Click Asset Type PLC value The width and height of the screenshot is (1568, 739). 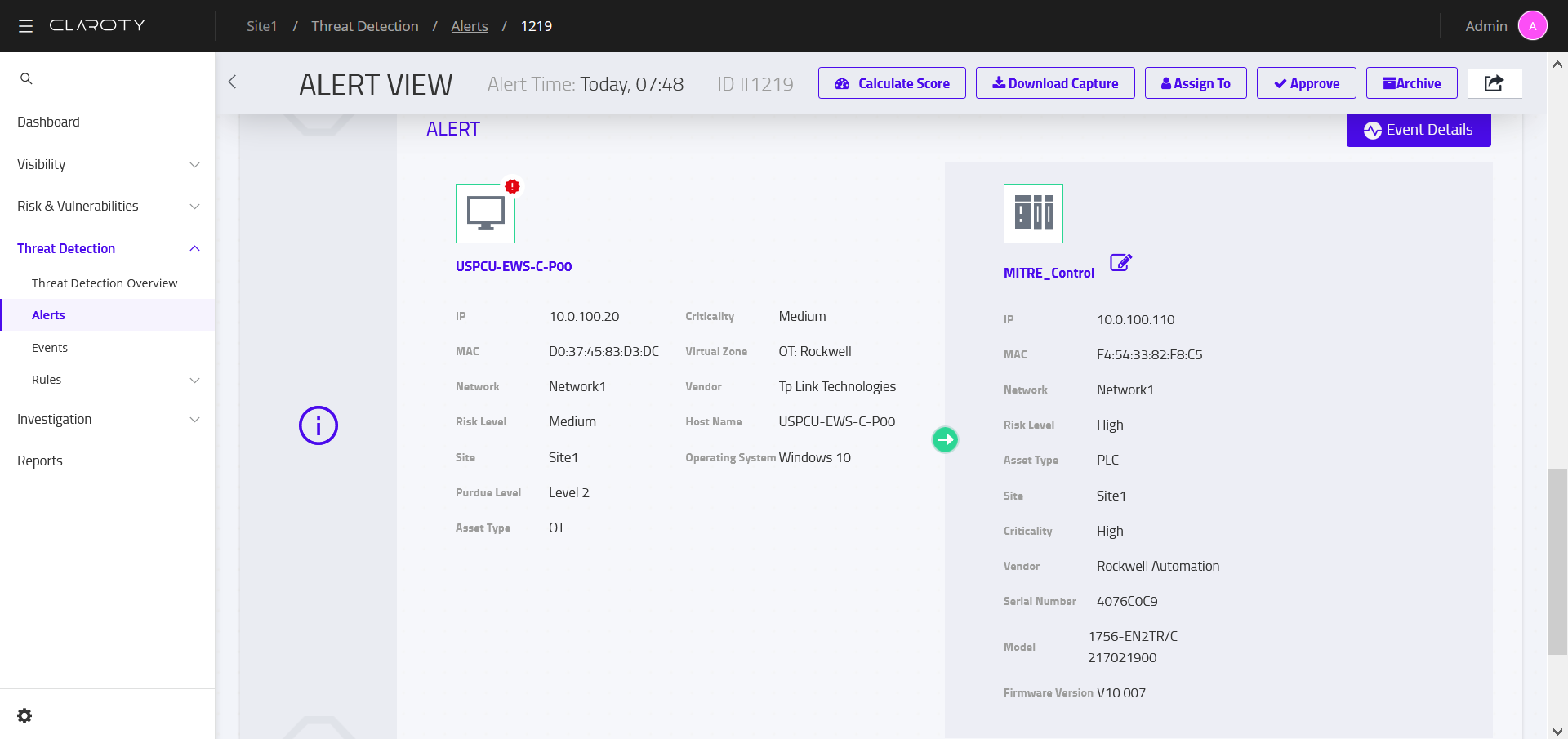click(x=1107, y=460)
